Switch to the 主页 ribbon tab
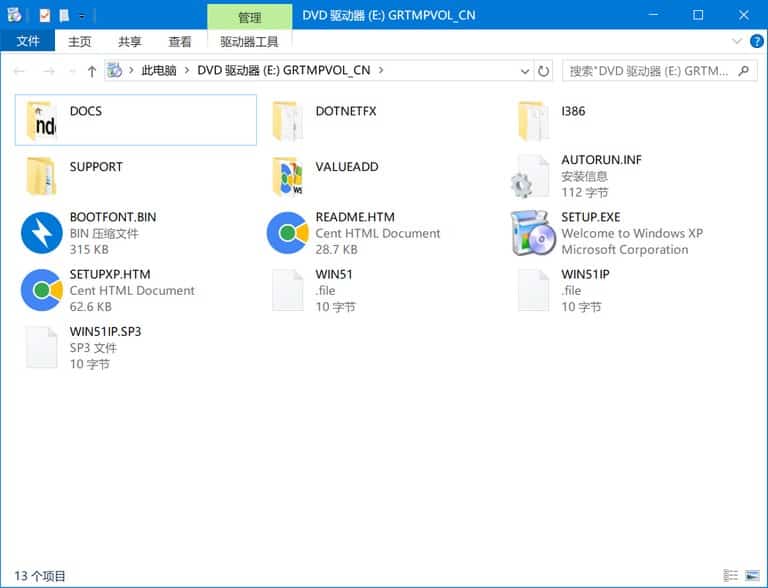Image resolution: width=768 pixels, height=588 pixels. pos(79,42)
